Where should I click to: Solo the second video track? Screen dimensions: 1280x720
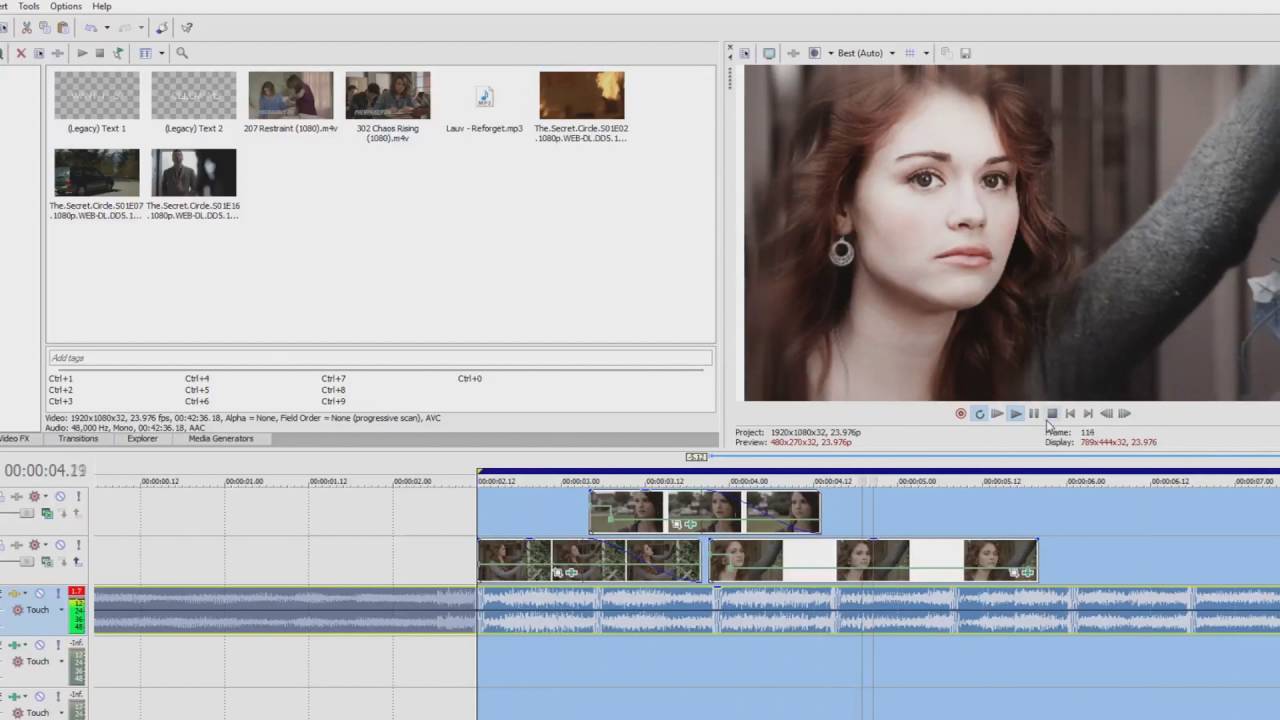click(x=78, y=545)
